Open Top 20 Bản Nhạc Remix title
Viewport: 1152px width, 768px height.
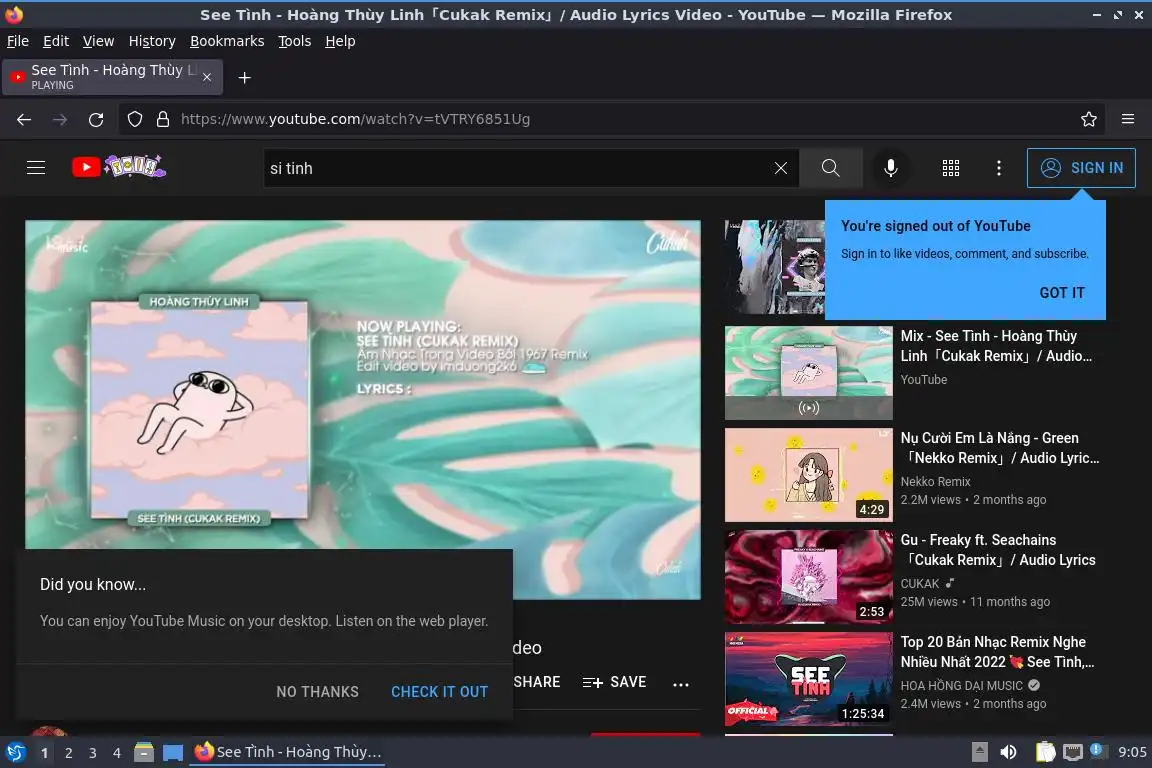point(997,652)
